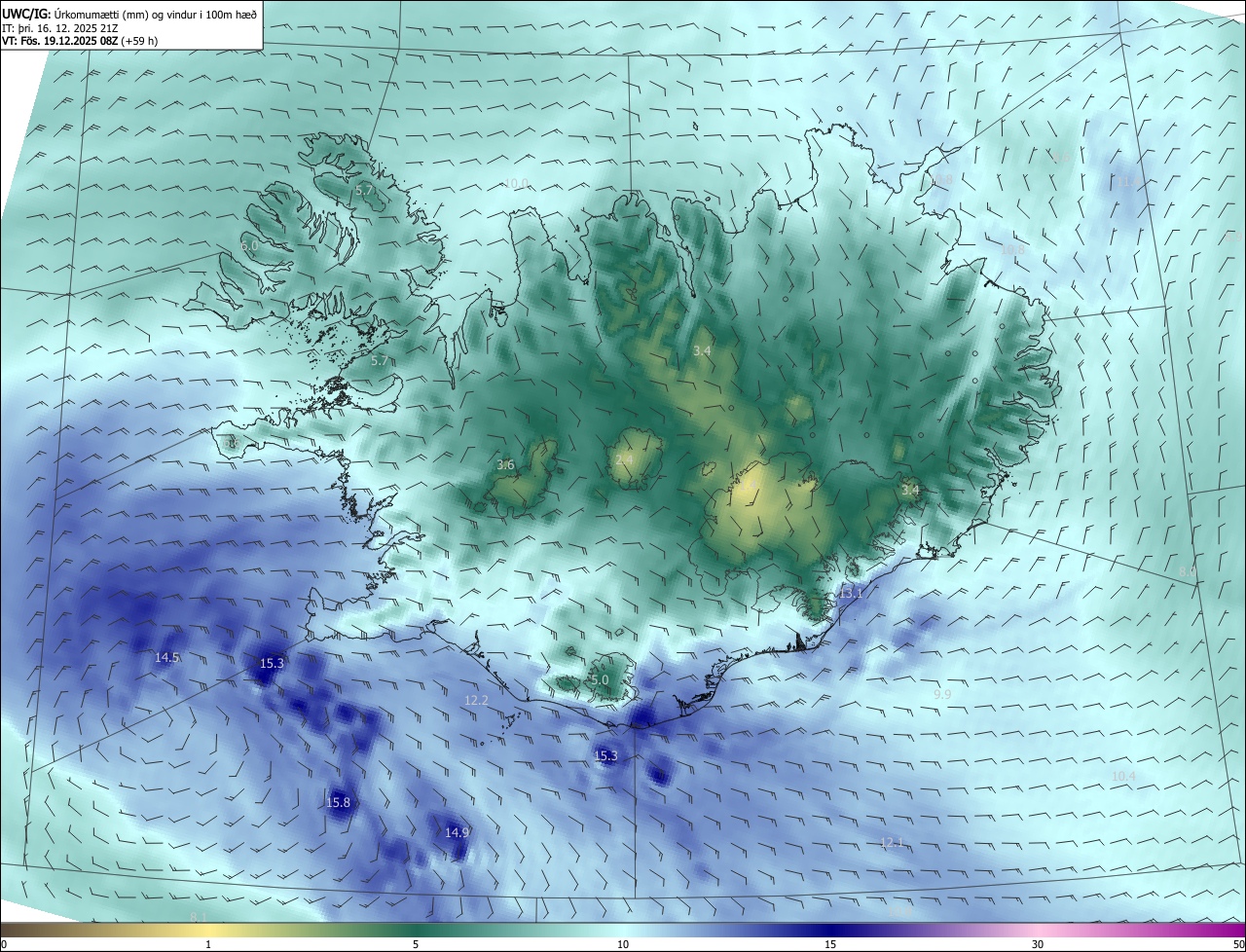Screen dimensions: 1246x952
Task: Click the 6.0 value label on the map
Action: [x=249, y=246]
